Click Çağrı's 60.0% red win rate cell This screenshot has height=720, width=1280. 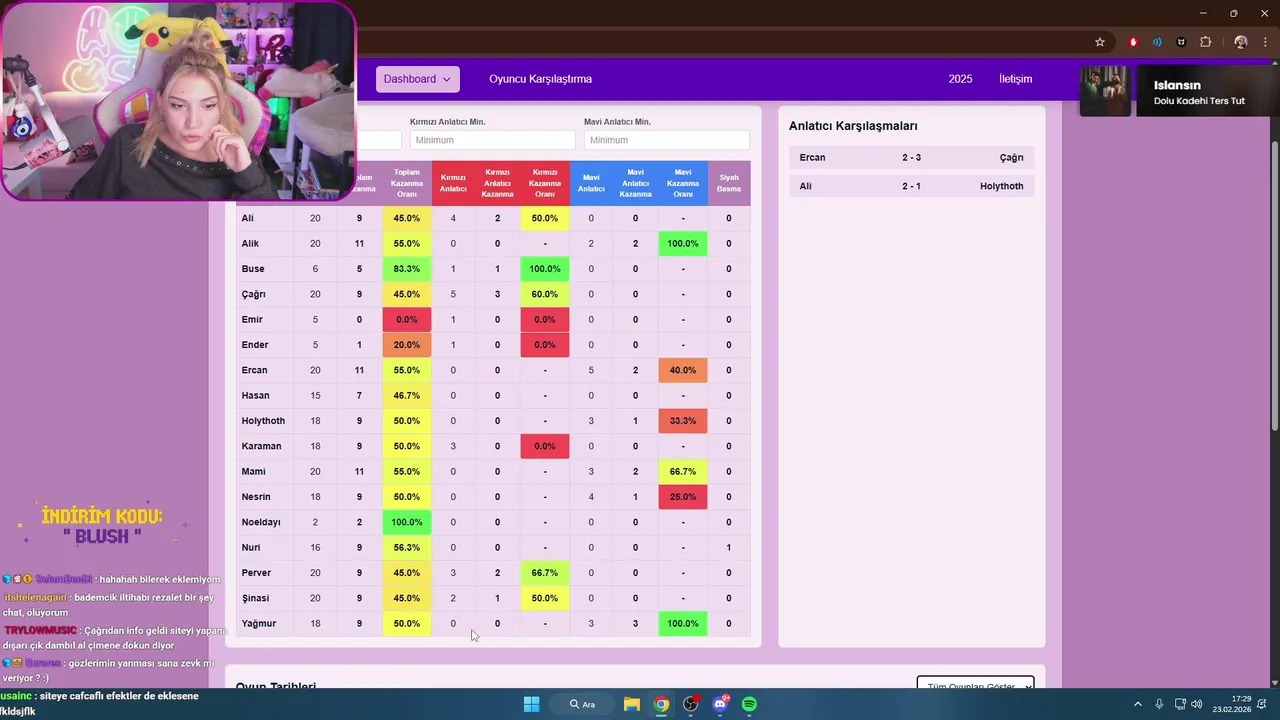pos(545,294)
